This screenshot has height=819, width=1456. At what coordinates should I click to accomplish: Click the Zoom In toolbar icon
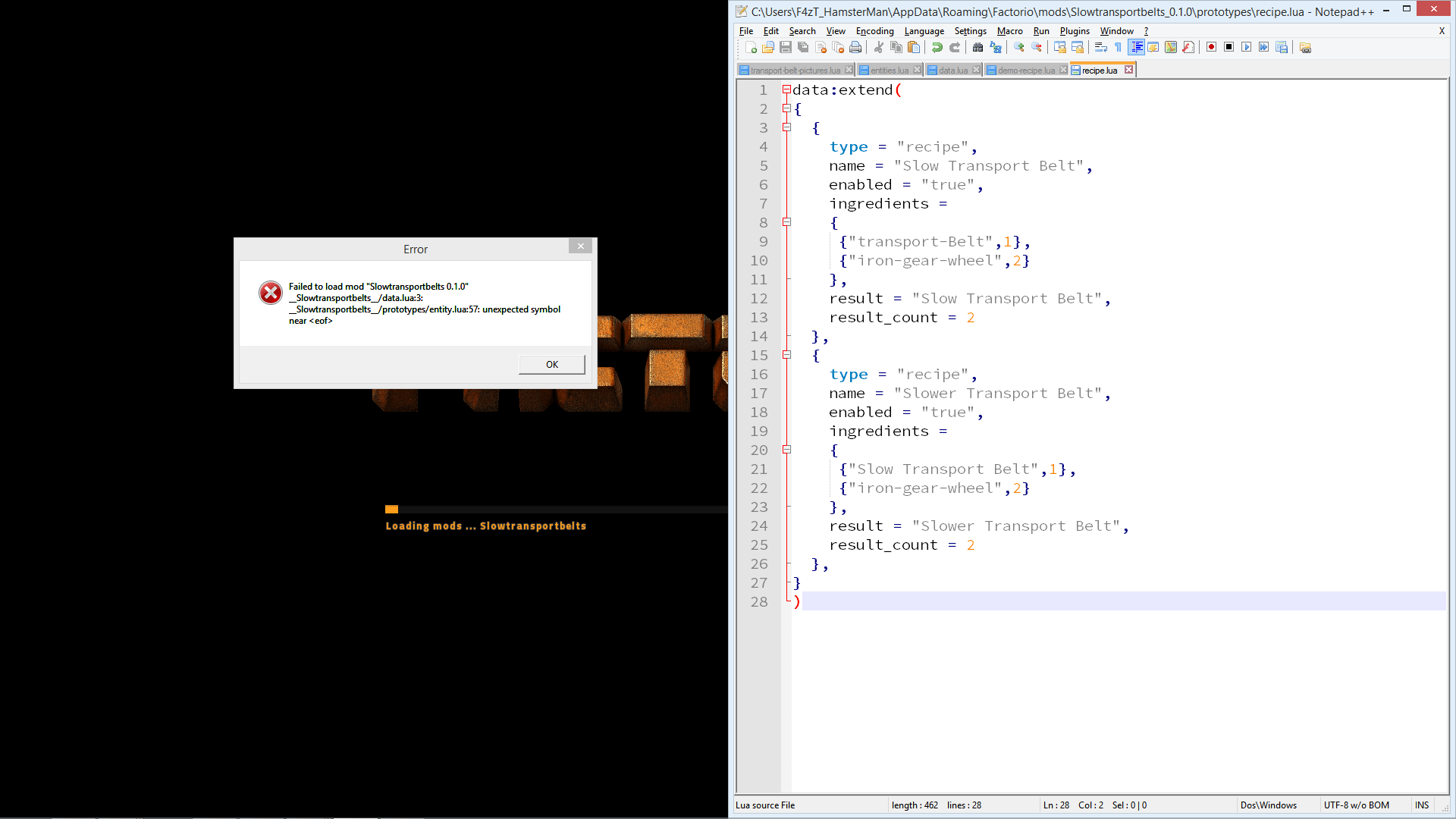(1019, 47)
